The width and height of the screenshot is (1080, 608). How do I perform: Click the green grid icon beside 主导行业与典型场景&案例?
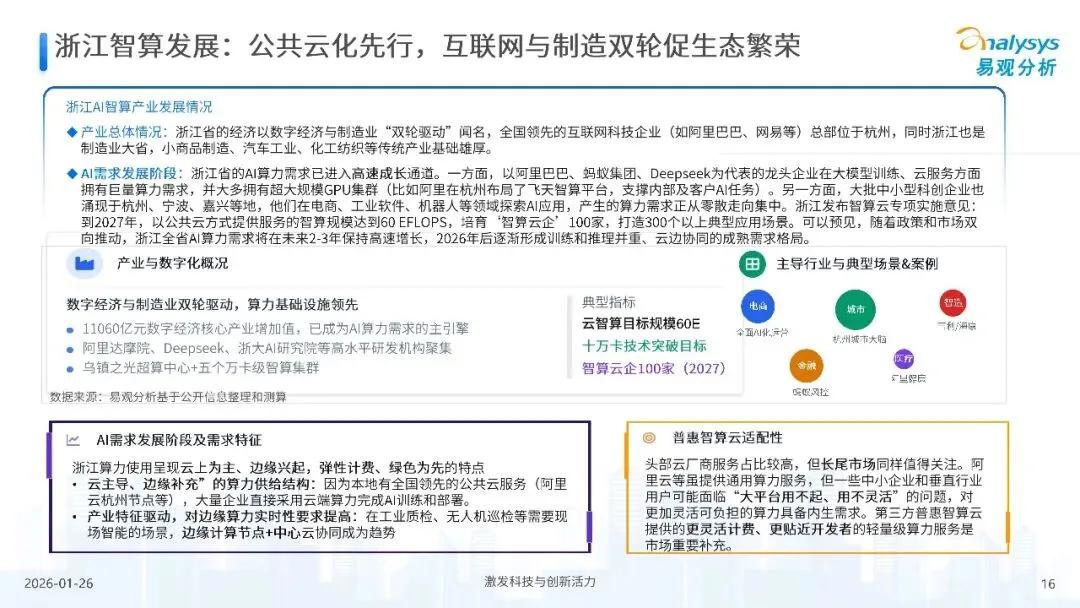pos(752,264)
